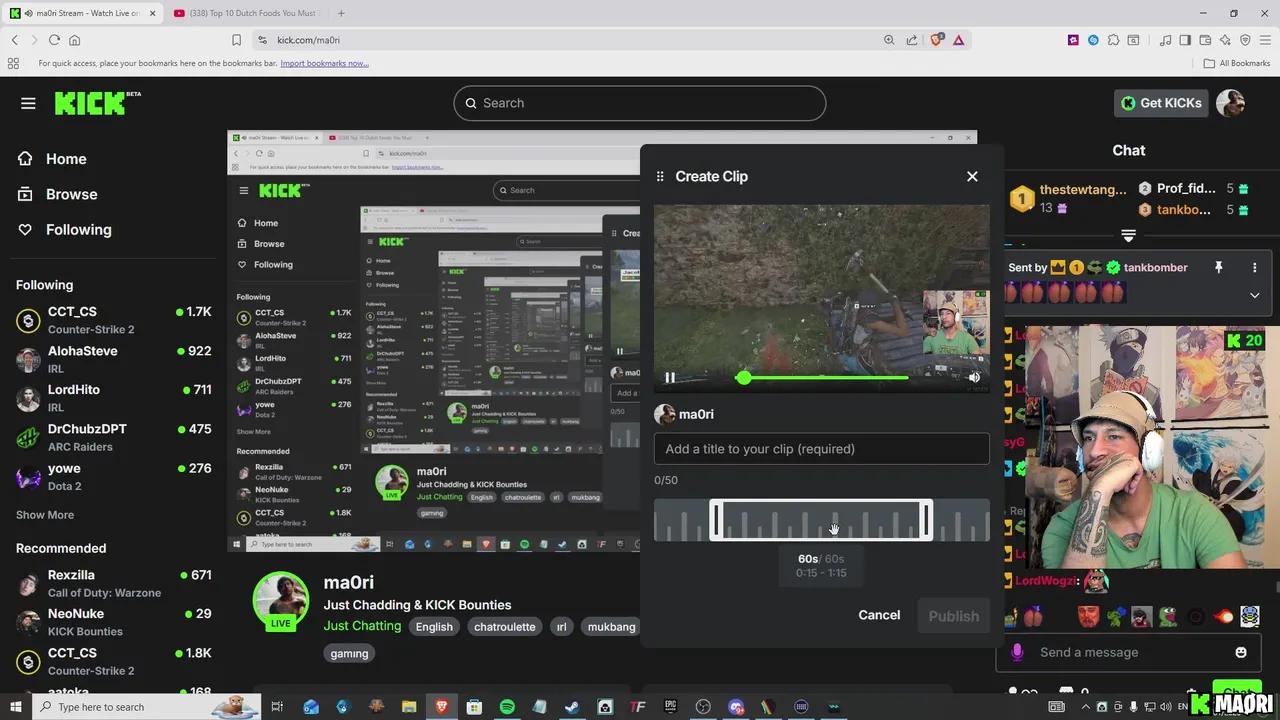
Task: Open NeoNuke channel in Recommended list
Action: [x=114, y=622]
